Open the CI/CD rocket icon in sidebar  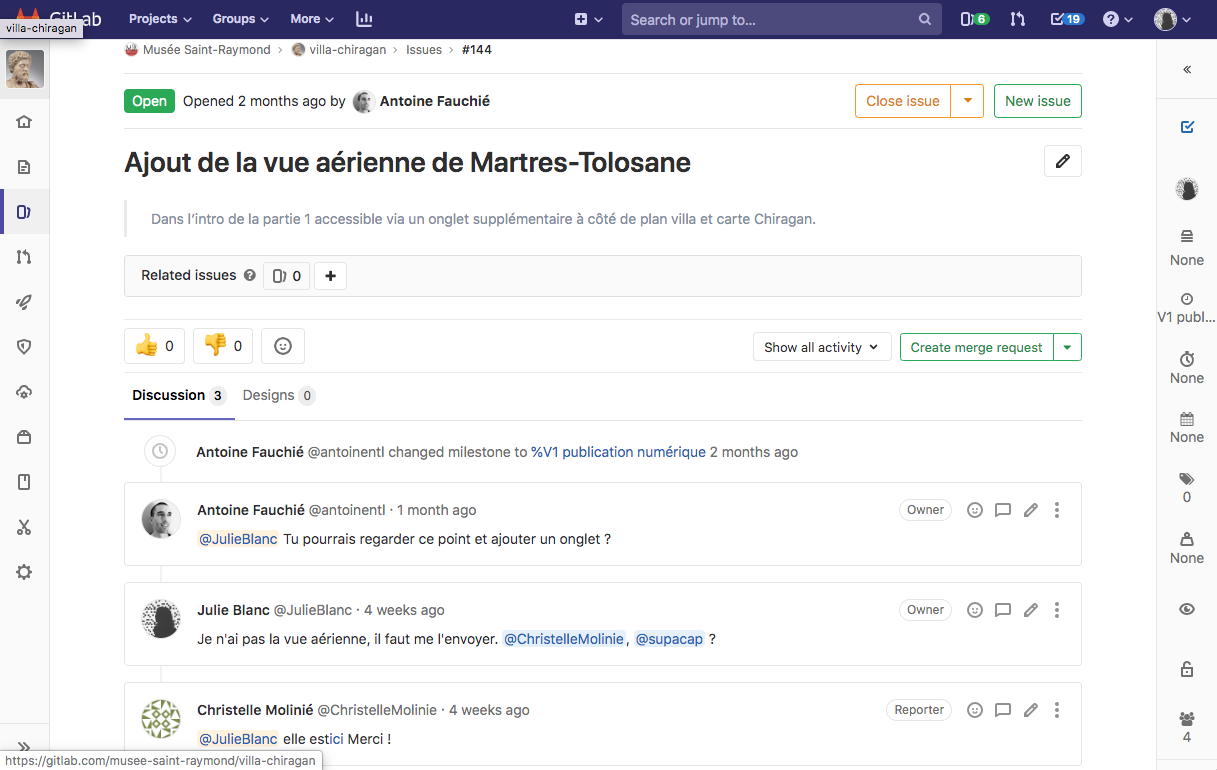tap(24, 302)
